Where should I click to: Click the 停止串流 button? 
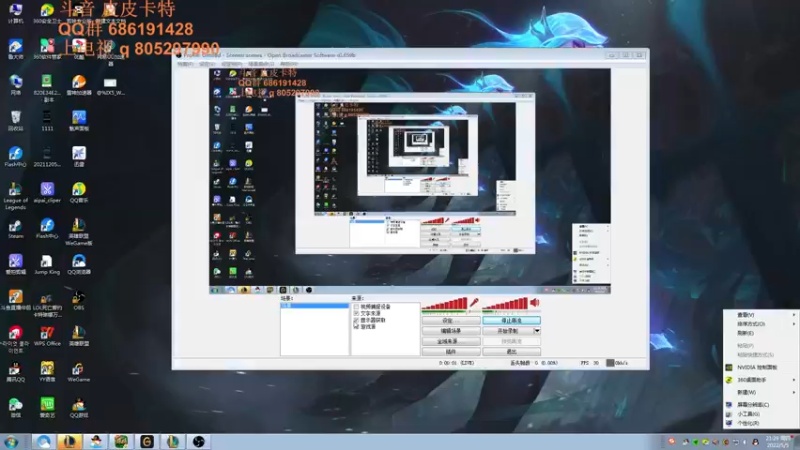pos(511,320)
